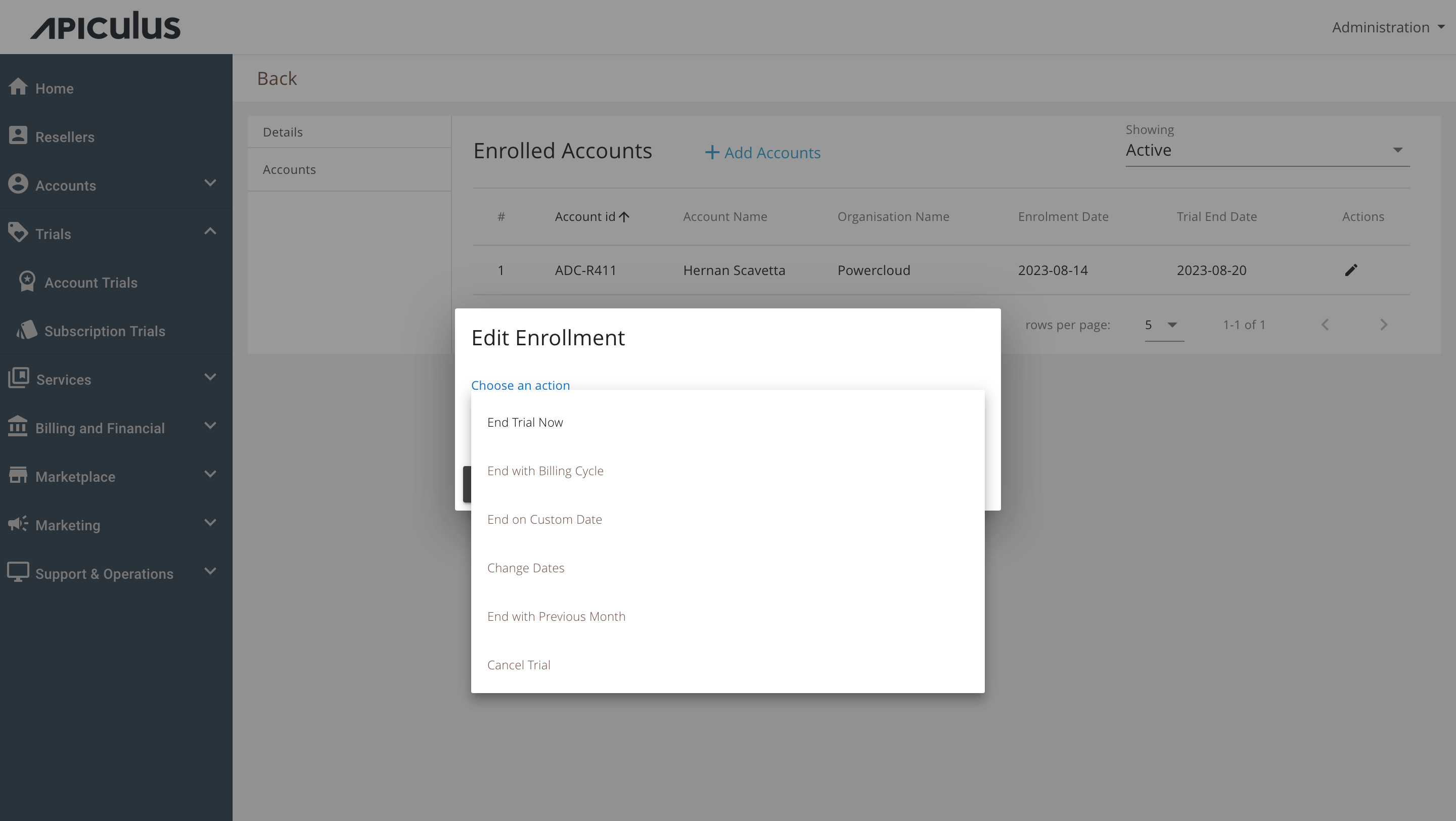Open the Showing Active dropdown
The width and height of the screenshot is (1456, 821).
pos(1266,150)
